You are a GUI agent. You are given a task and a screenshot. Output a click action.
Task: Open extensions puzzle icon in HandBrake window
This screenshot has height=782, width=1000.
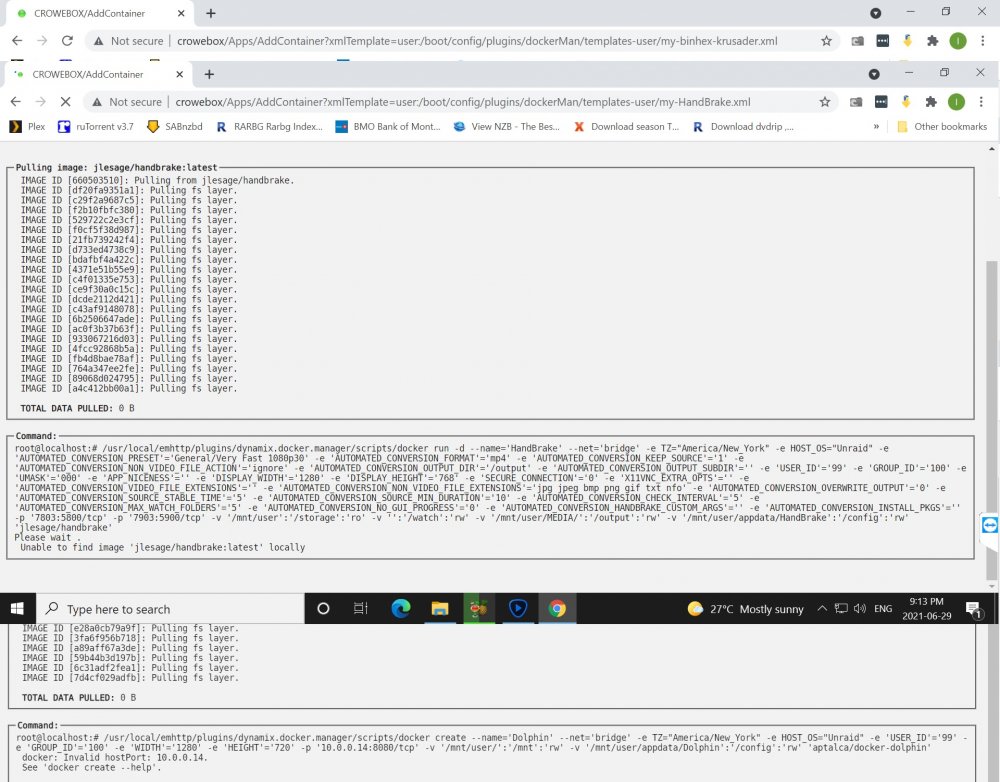(x=931, y=102)
